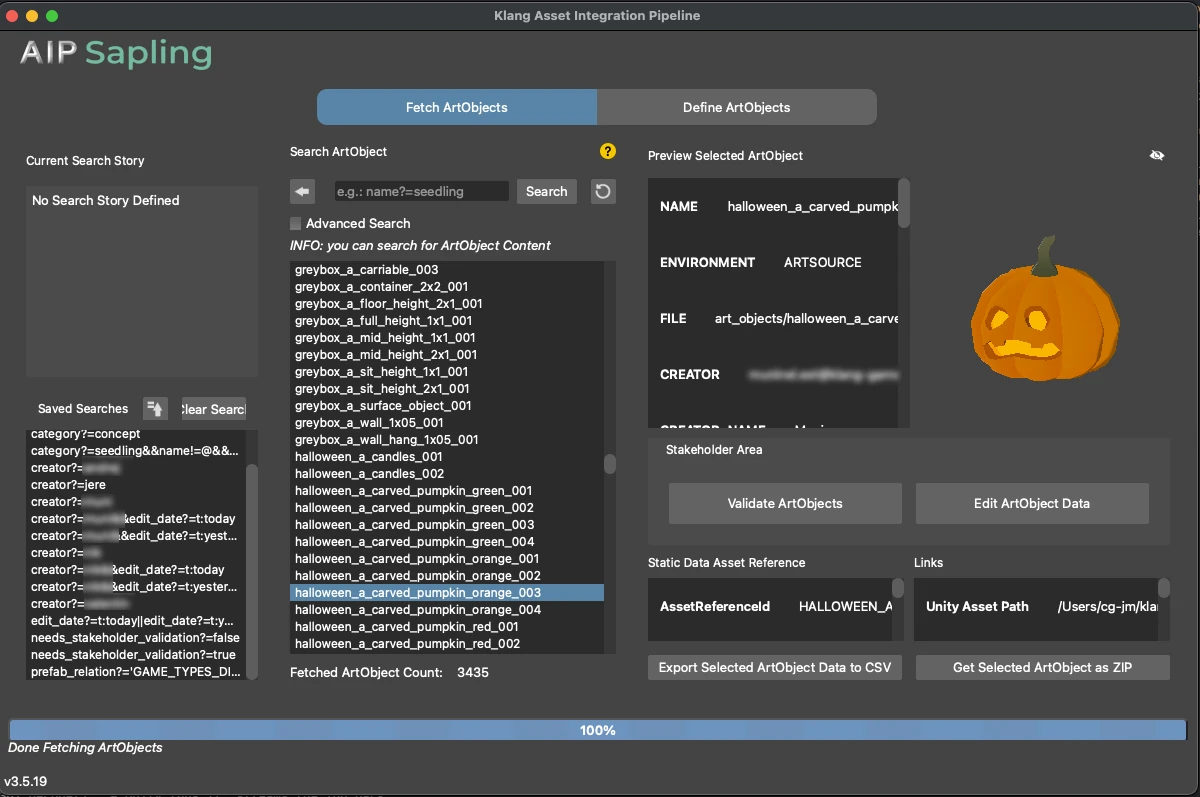Select halloween_a_carved_pumpkin_green_003

pos(447,525)
